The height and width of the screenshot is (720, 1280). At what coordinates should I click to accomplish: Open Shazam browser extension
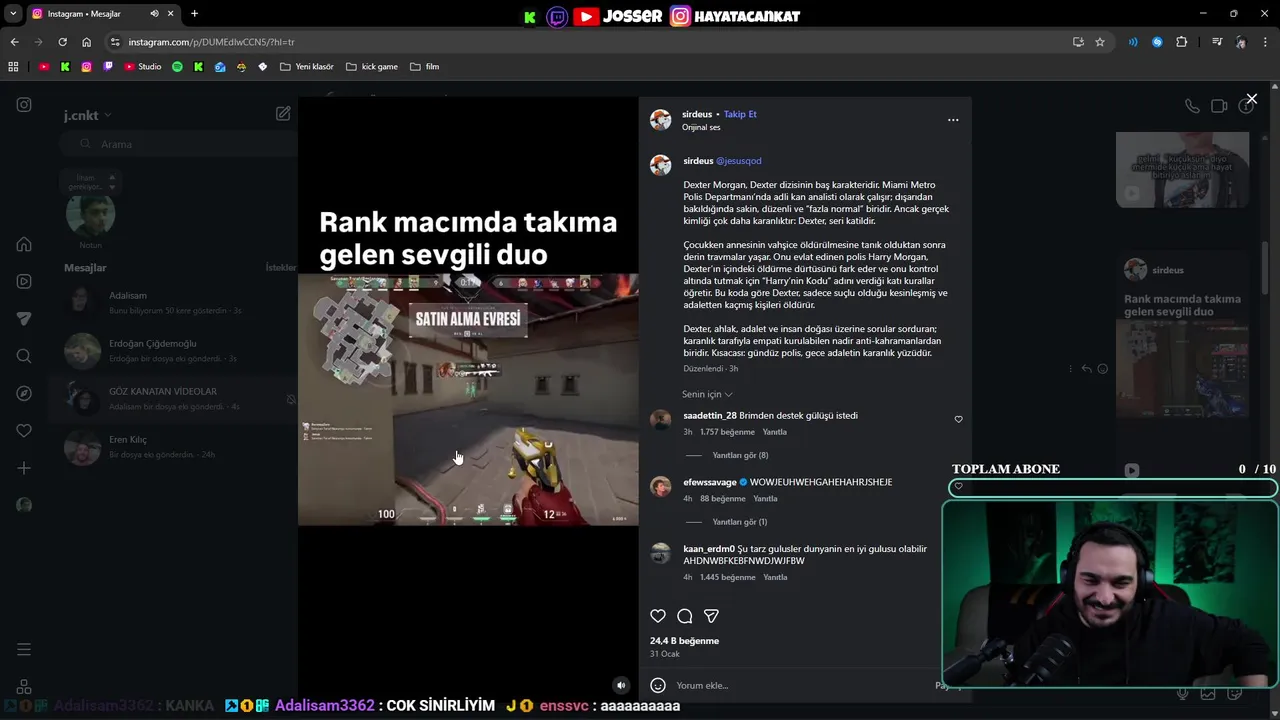tap(1157, 42)
